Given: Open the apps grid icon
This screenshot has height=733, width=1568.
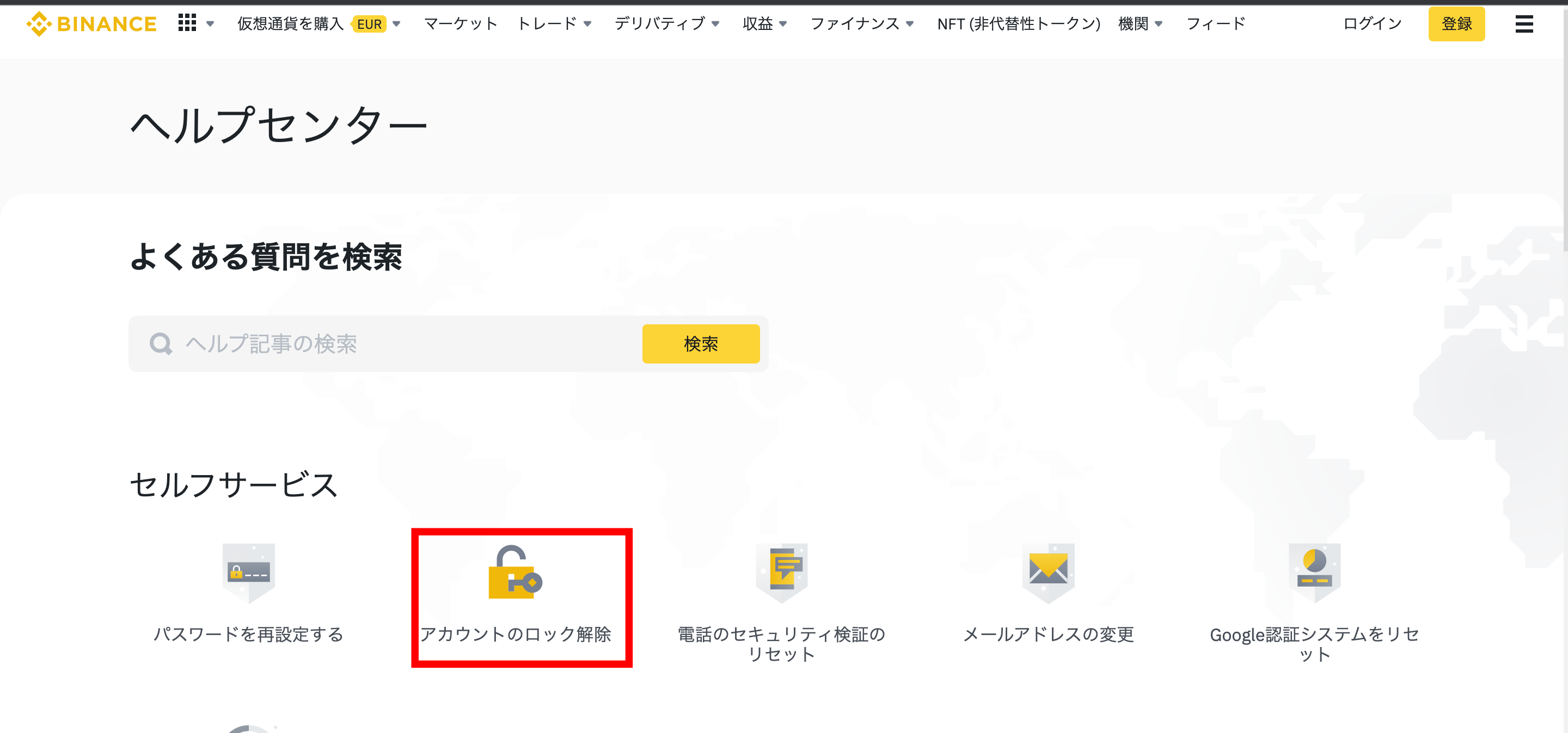Looking at the screenshot, I should click(x=186, y=23).
